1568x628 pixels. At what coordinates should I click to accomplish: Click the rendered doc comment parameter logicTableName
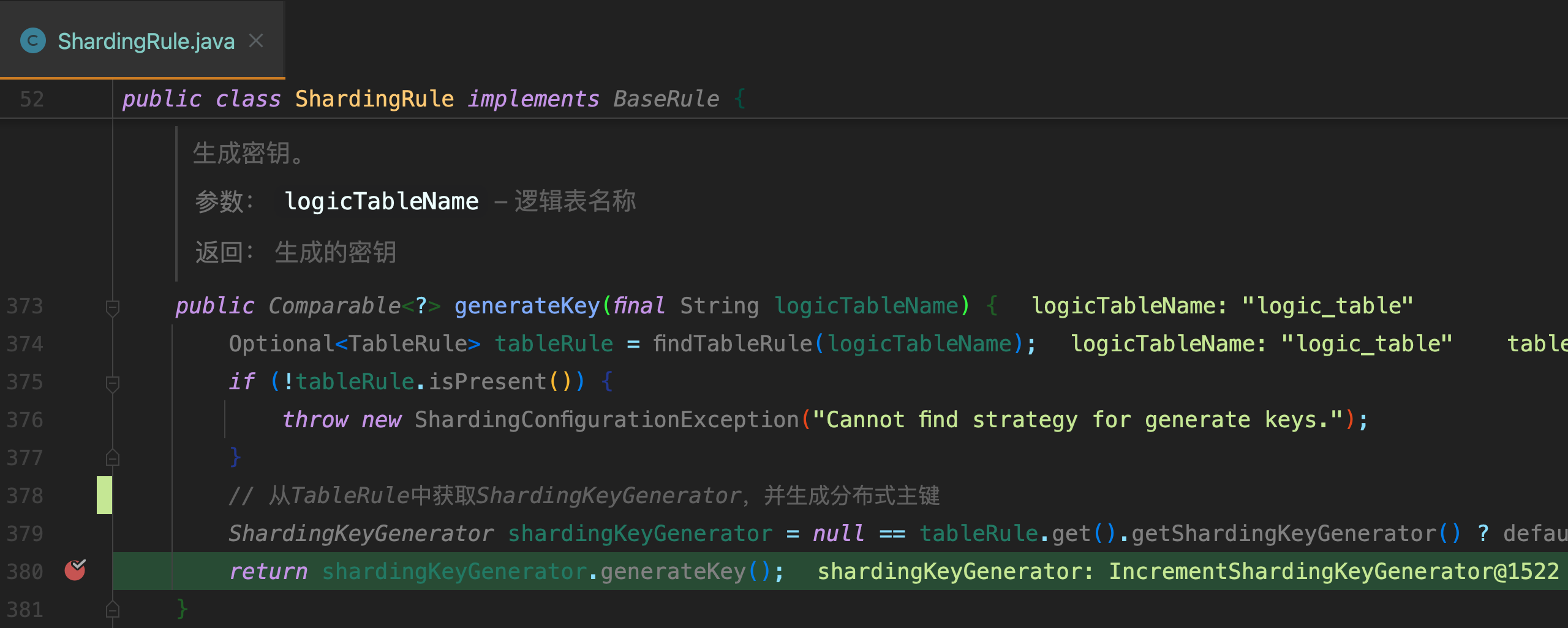point(382,201)
